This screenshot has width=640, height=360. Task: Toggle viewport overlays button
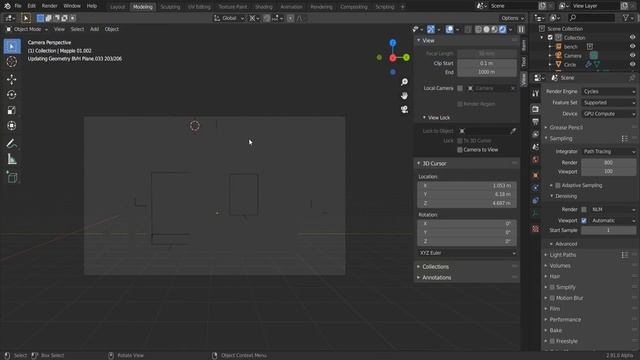tap(449, 29)
